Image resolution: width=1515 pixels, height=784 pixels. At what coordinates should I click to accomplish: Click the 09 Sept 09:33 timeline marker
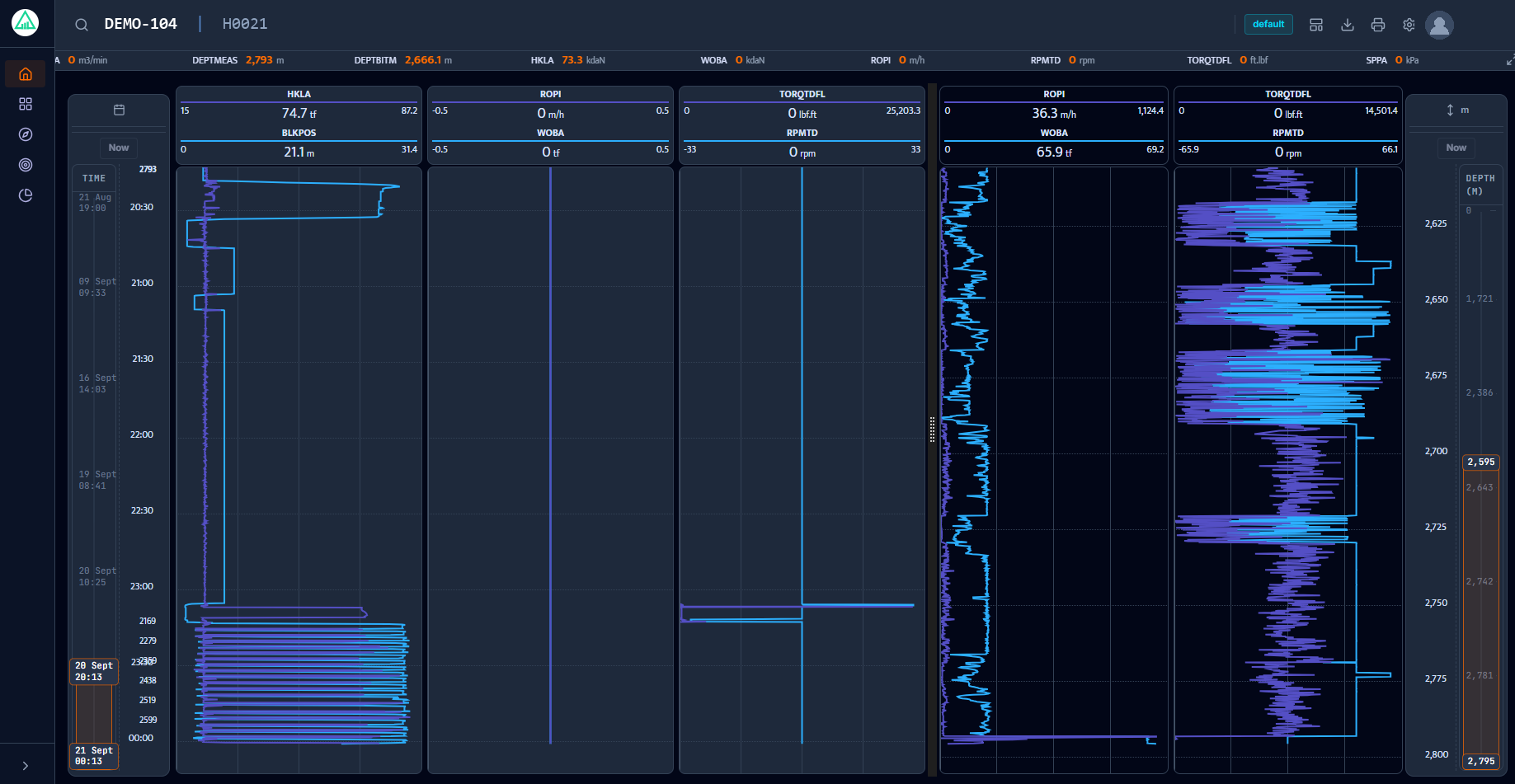(x=97, y=287)
